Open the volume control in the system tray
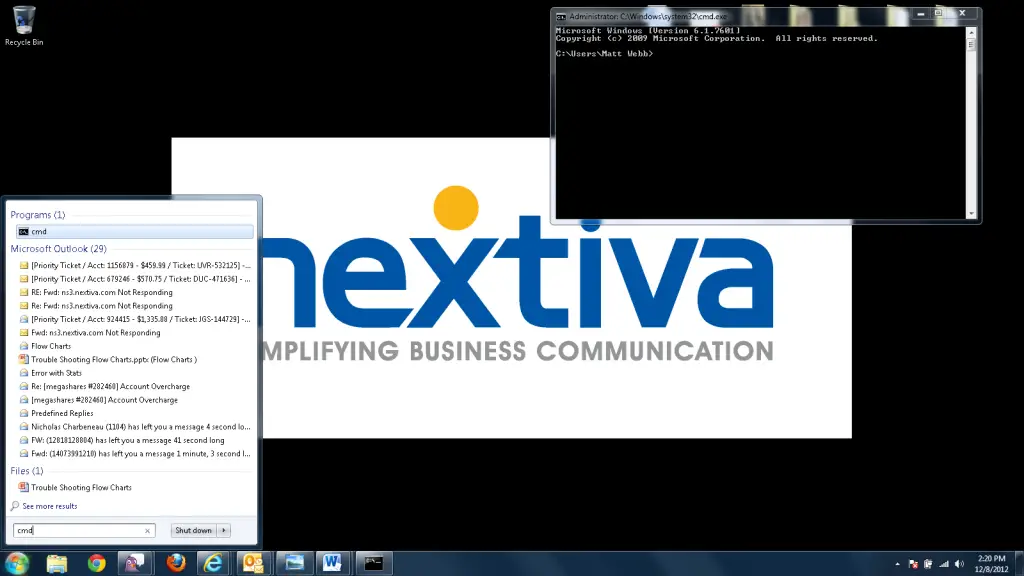Screen dimensions: 1024x576 (x=958, y=563)
